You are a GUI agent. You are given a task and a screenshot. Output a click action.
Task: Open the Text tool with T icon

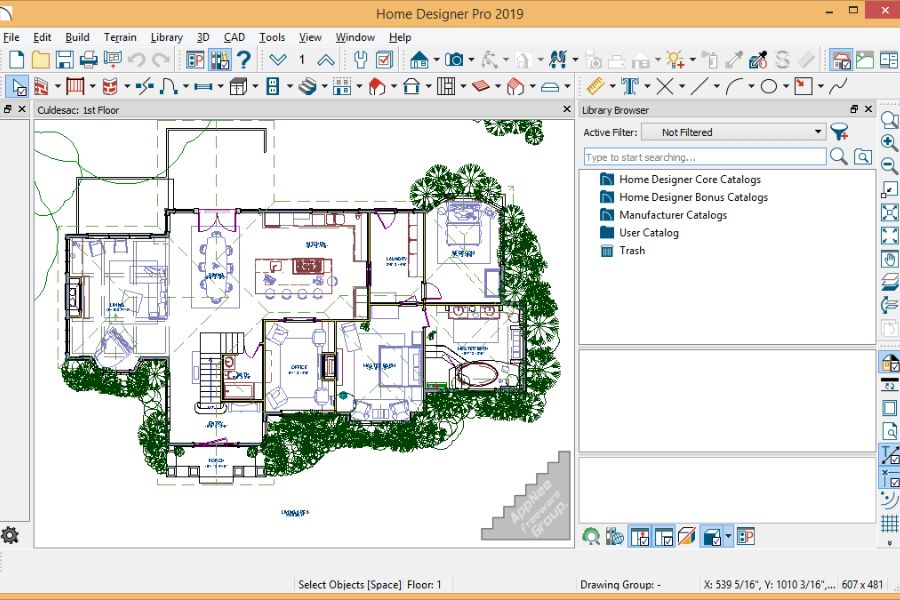[x=630, y=87]
